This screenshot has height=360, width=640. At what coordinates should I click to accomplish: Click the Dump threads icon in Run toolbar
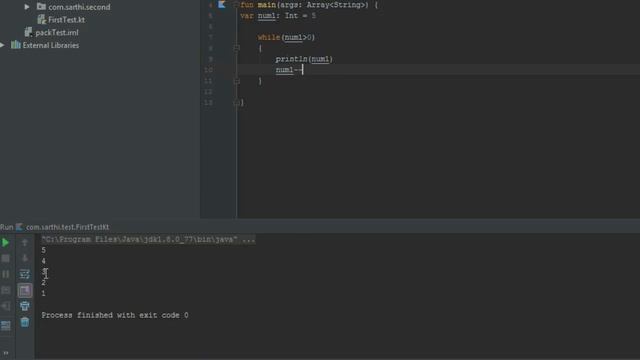point(6,290)
